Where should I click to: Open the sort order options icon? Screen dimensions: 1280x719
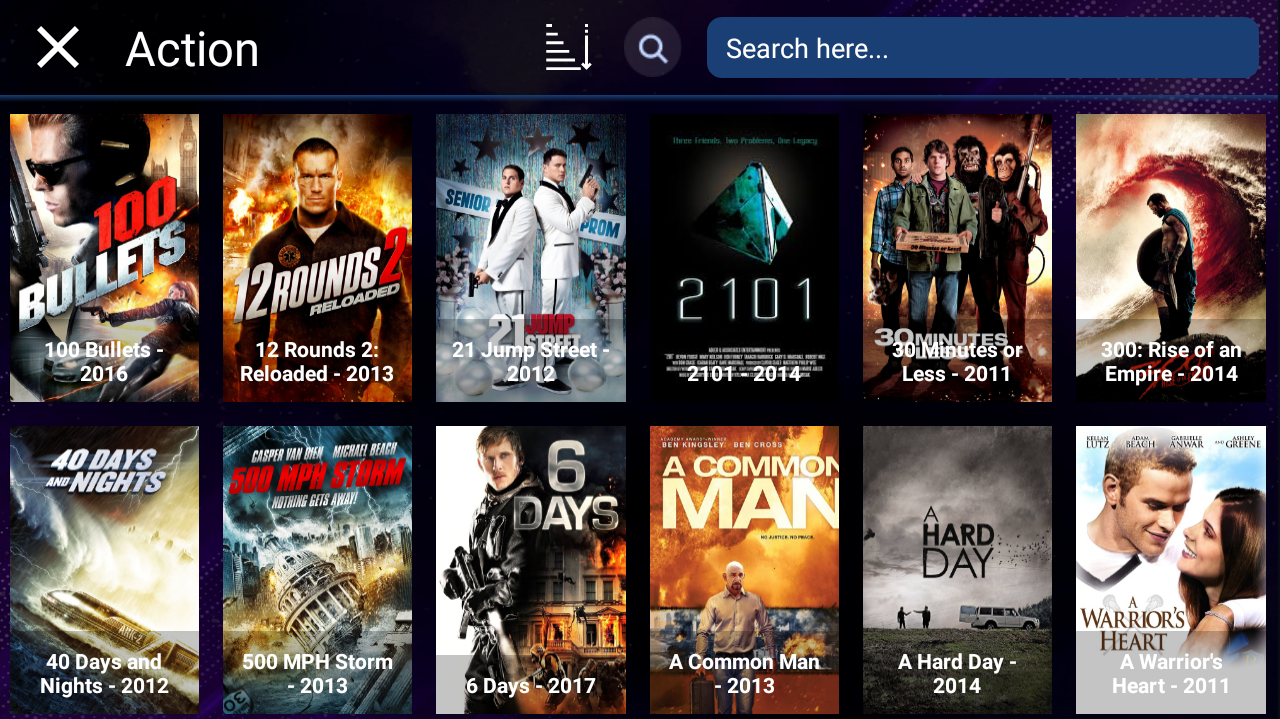(x=568, y=48)
